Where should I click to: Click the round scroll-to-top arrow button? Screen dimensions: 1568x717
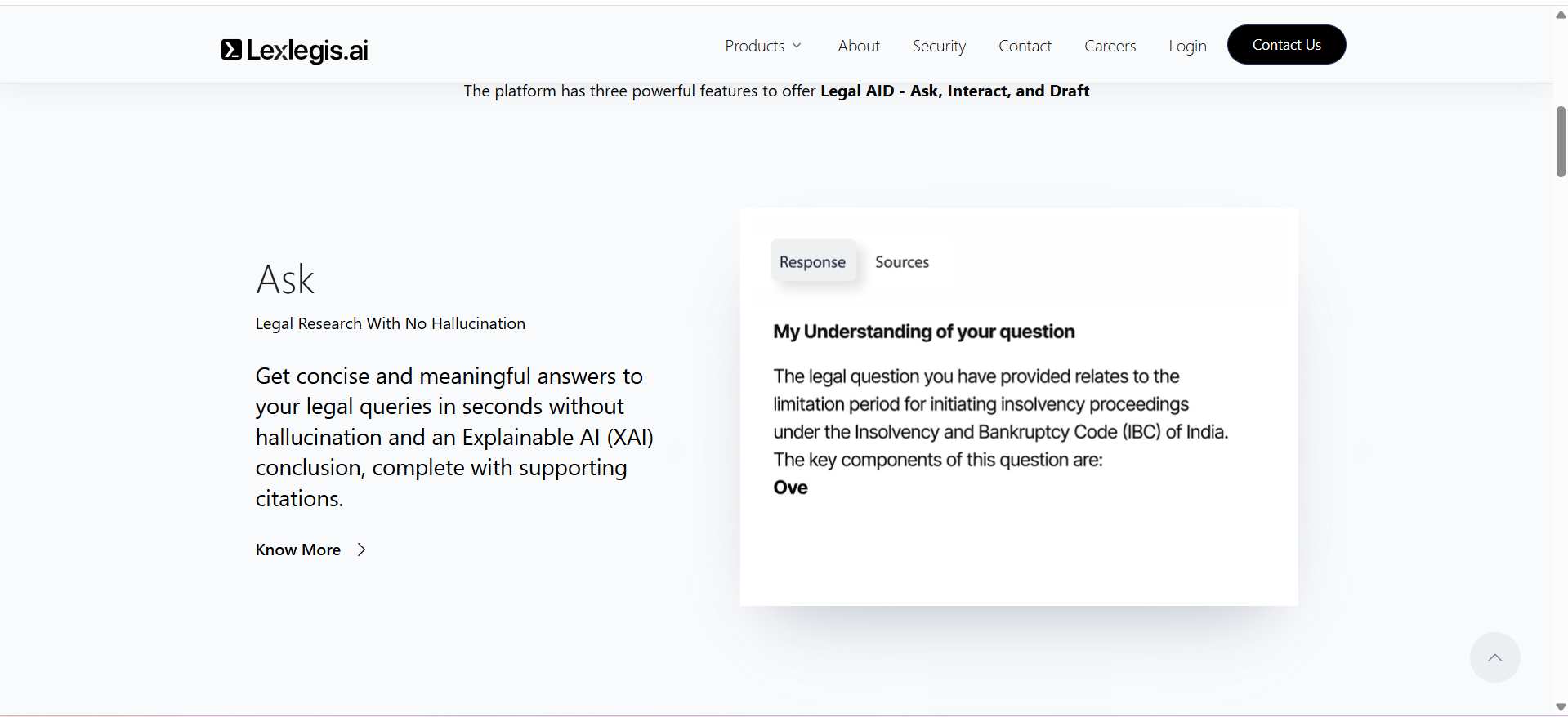click(1494, 657)
